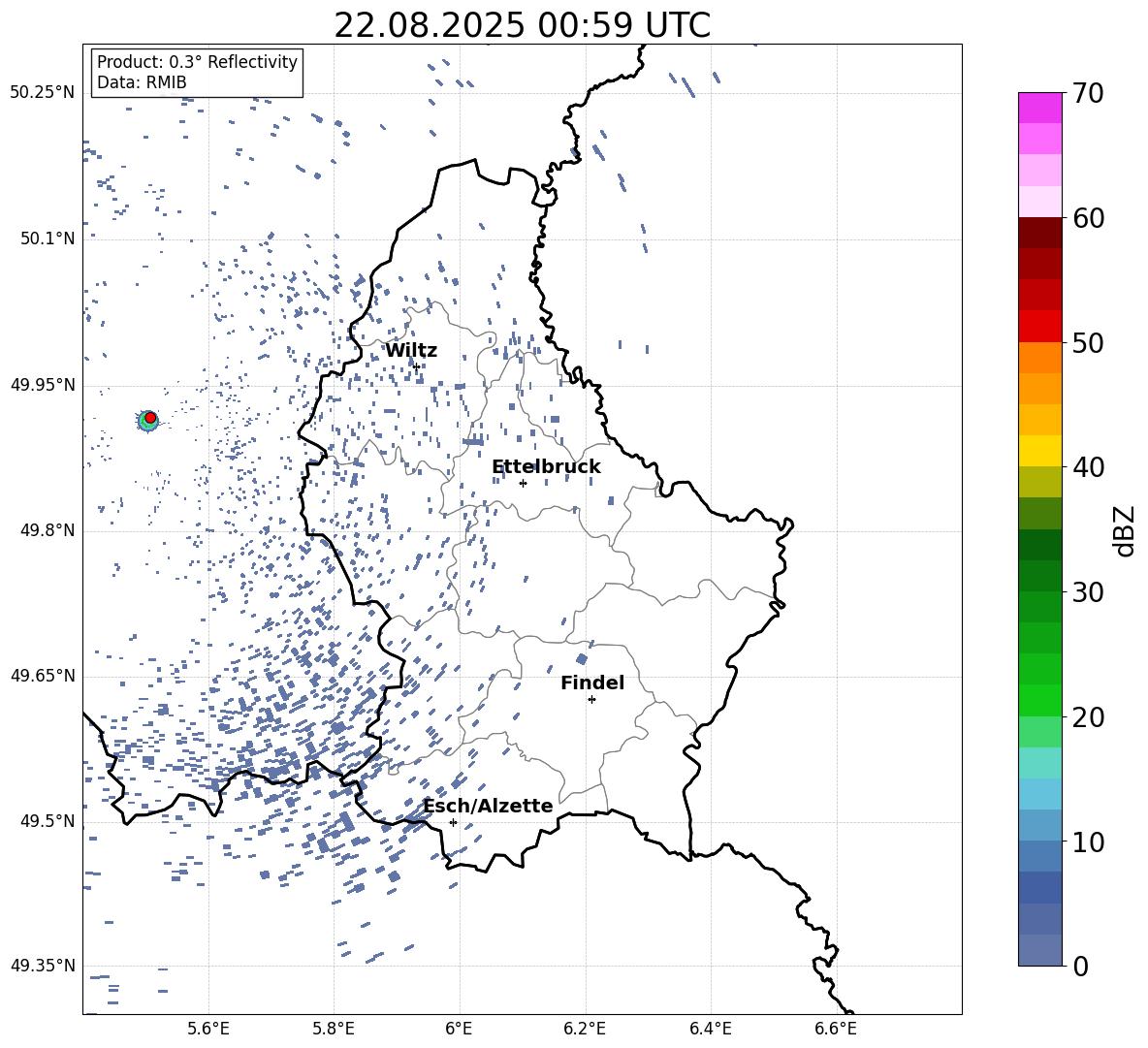This screenshot has height=1048, width=1148.
Task: Click the Esch/Alzette city label
Action: point(488,806)
